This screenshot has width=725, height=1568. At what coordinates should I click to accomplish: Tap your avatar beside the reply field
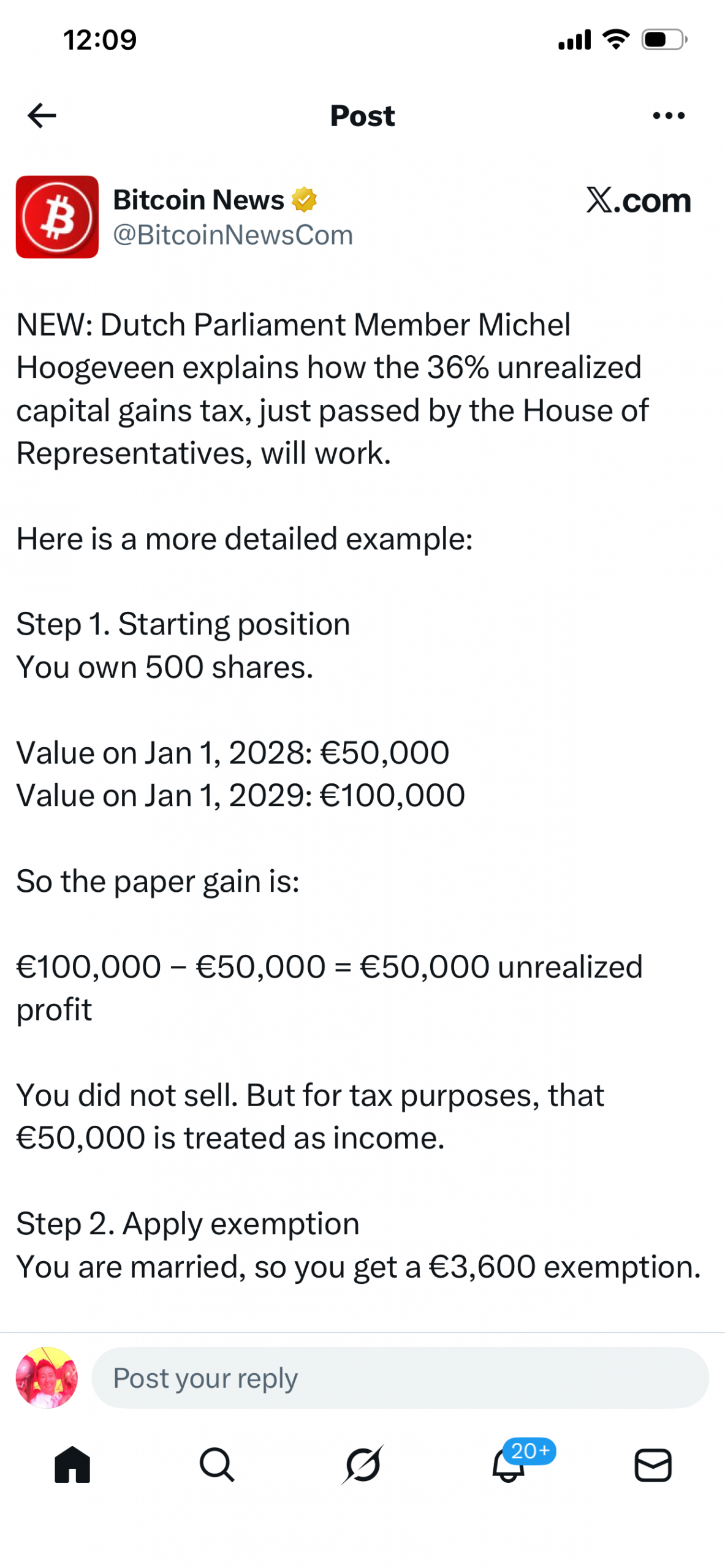(x=47, y=1378)
